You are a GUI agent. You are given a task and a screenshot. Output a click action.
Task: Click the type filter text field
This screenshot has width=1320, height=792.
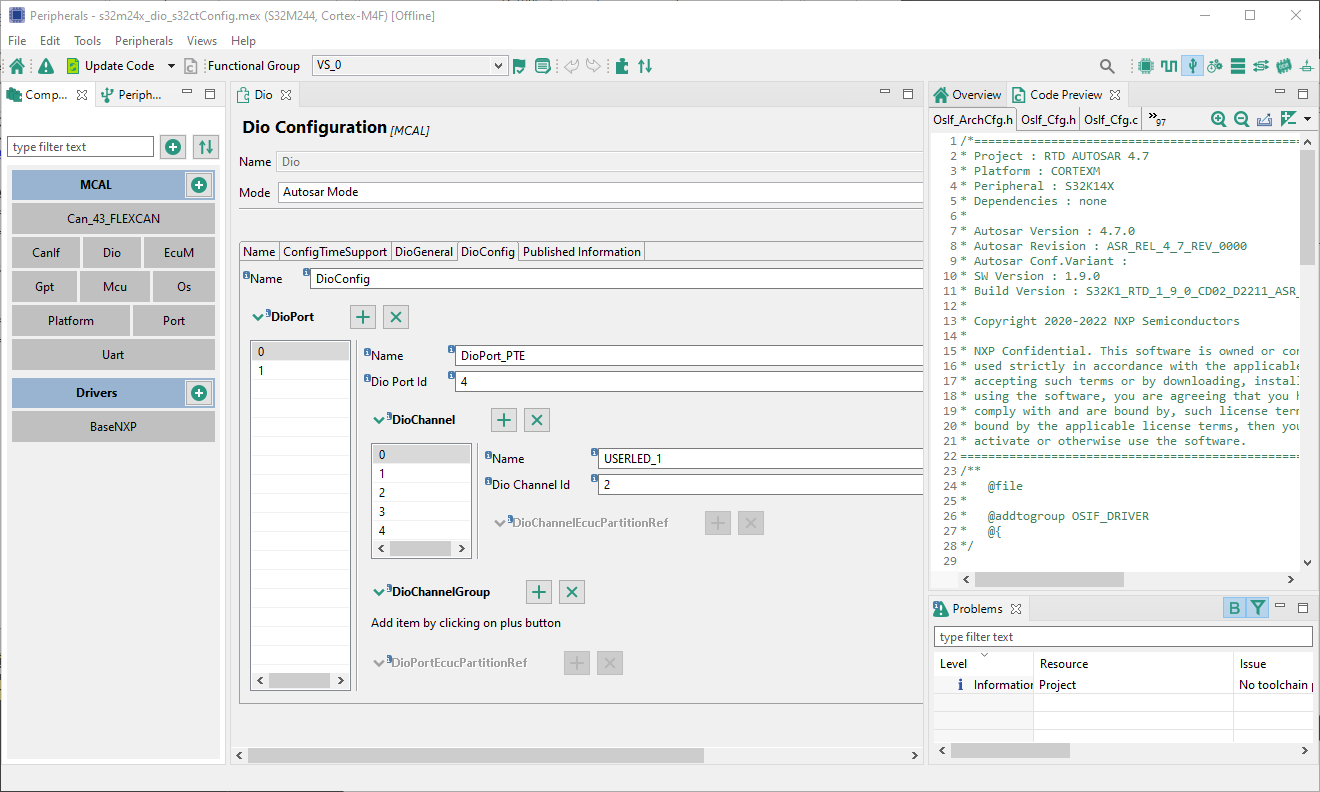point(80,146)
